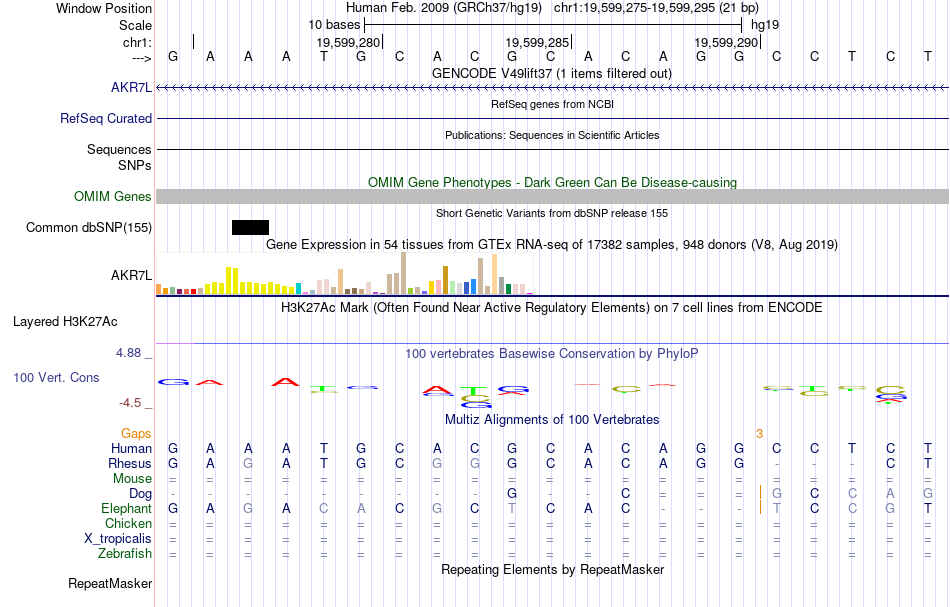
Task: Open the OMIM Gene Phenotypes track title
Action: coord(552,182)
